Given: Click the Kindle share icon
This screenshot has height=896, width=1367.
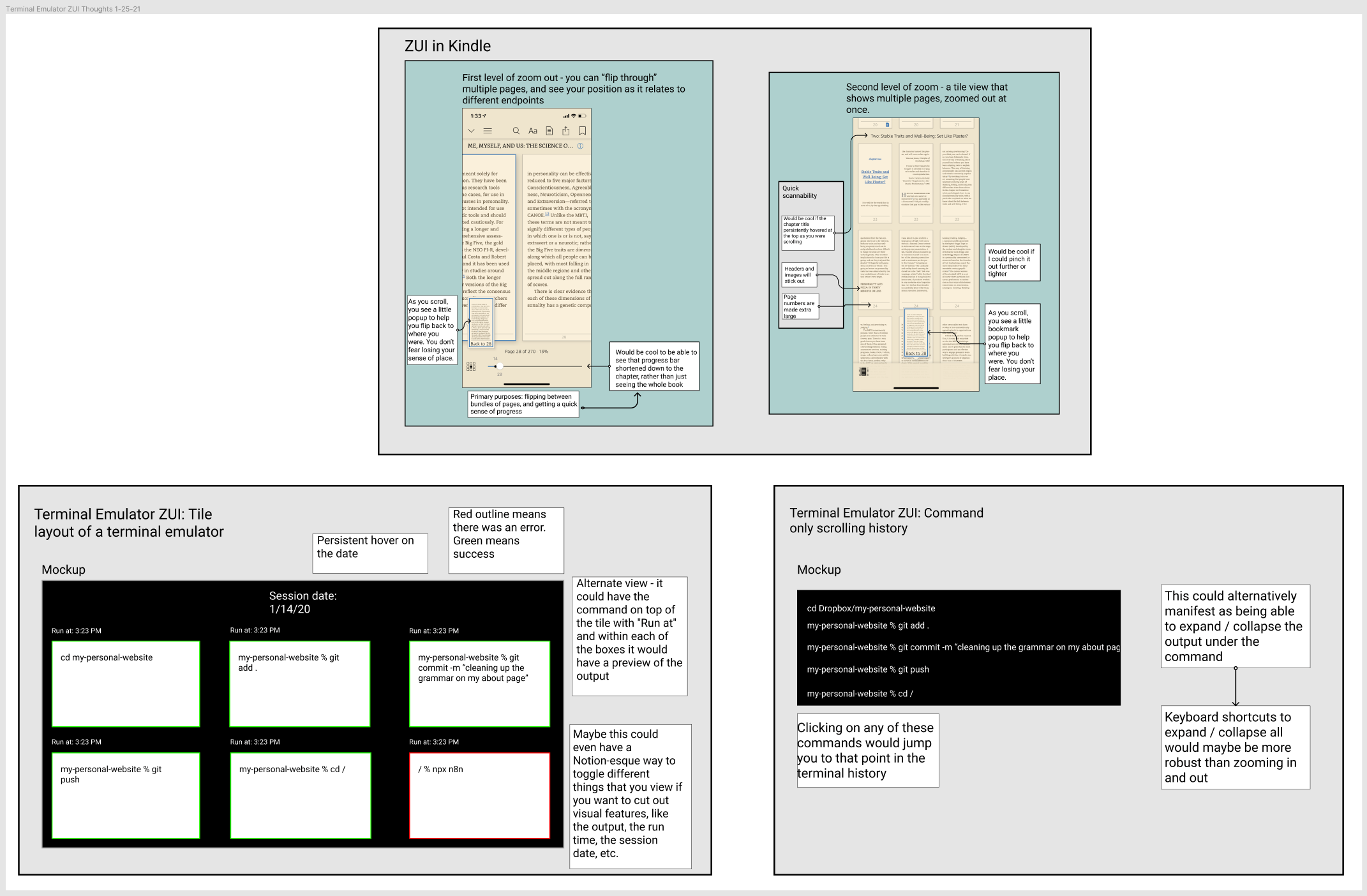Looking at the screenshot, I should pyautogui.click(x=565, y=131).
